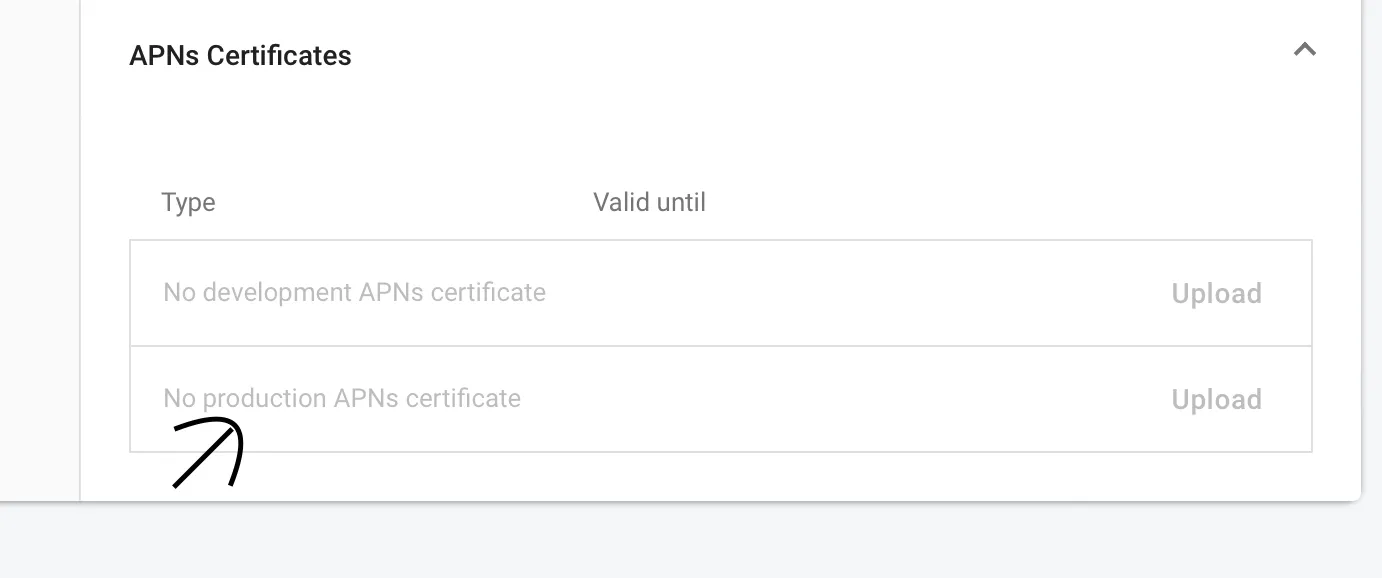Click the APNs Certificates section heading
Screen dimensions: 1382x578
[240, 56]
